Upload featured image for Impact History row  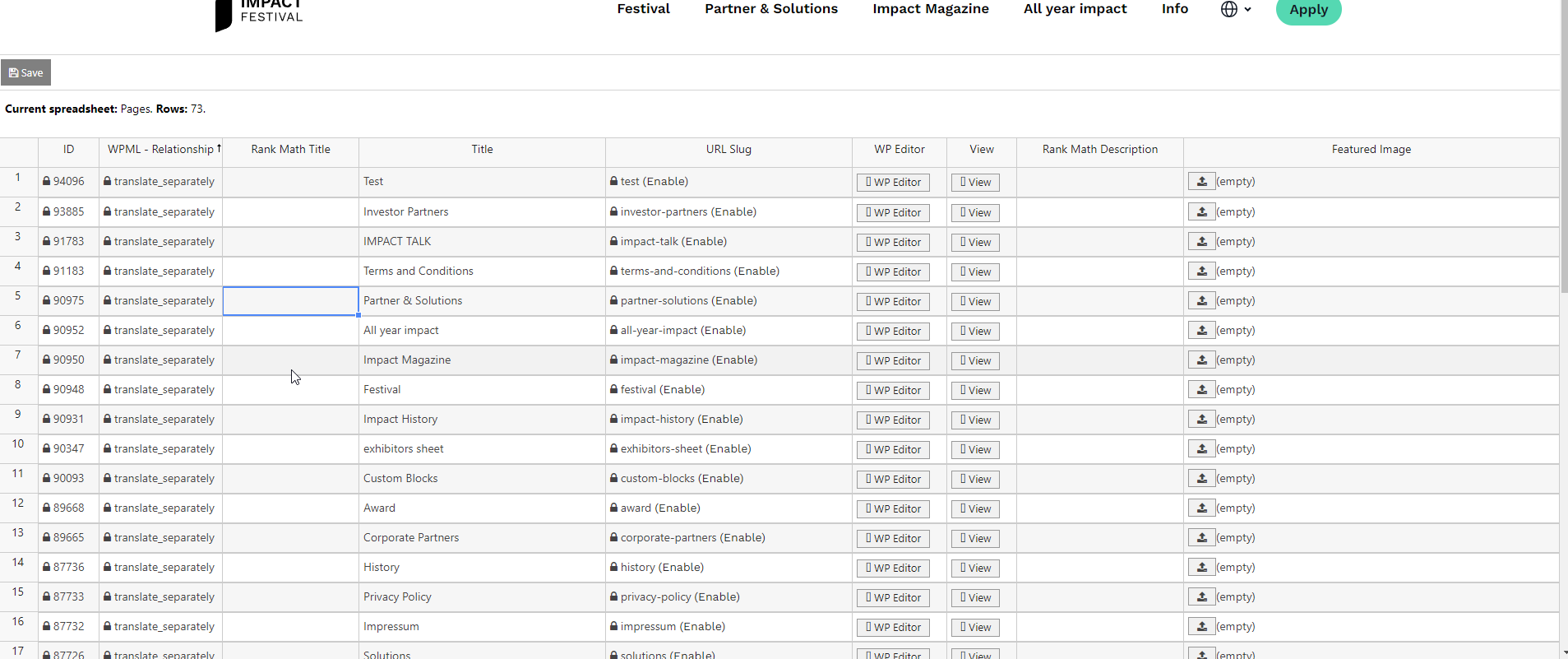[1201, 420]
